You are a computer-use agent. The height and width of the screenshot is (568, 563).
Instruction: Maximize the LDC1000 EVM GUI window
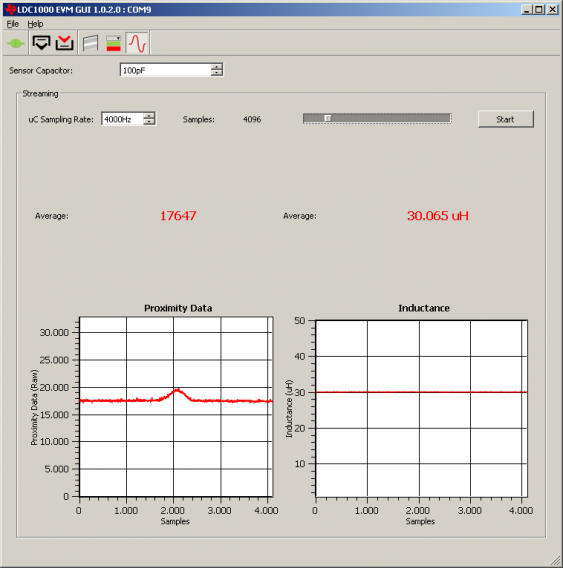(x=539, y=9)
